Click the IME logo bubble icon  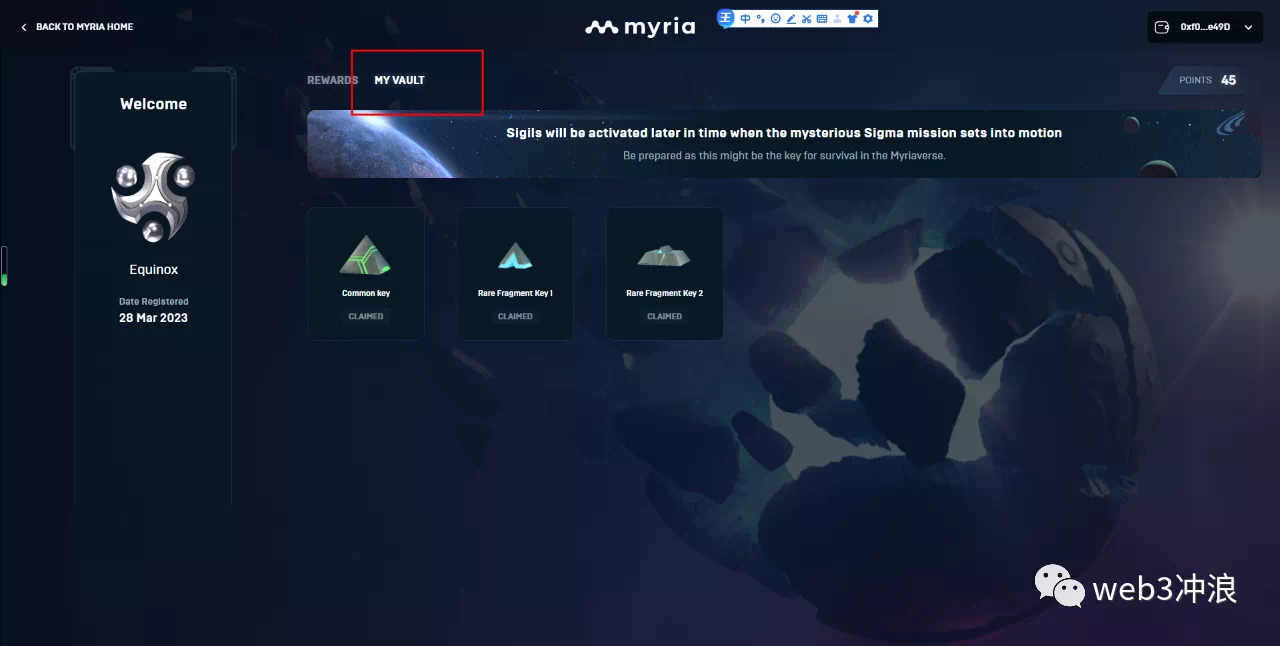point(726,18)
